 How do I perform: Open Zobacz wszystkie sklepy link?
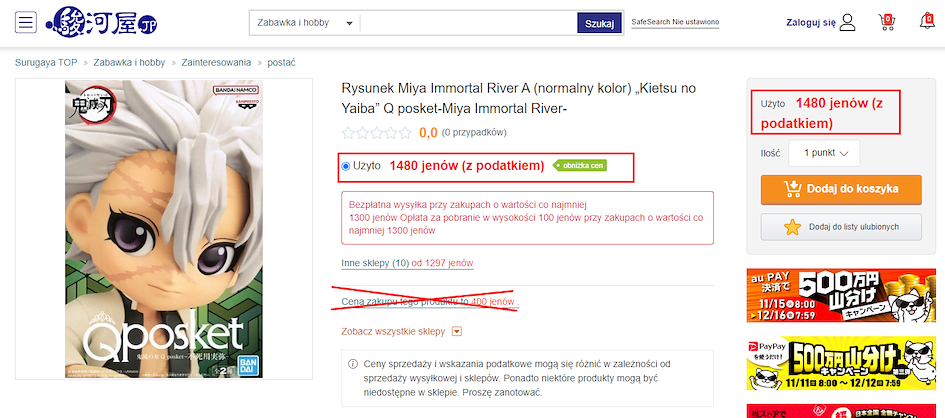tap(393, 331)
